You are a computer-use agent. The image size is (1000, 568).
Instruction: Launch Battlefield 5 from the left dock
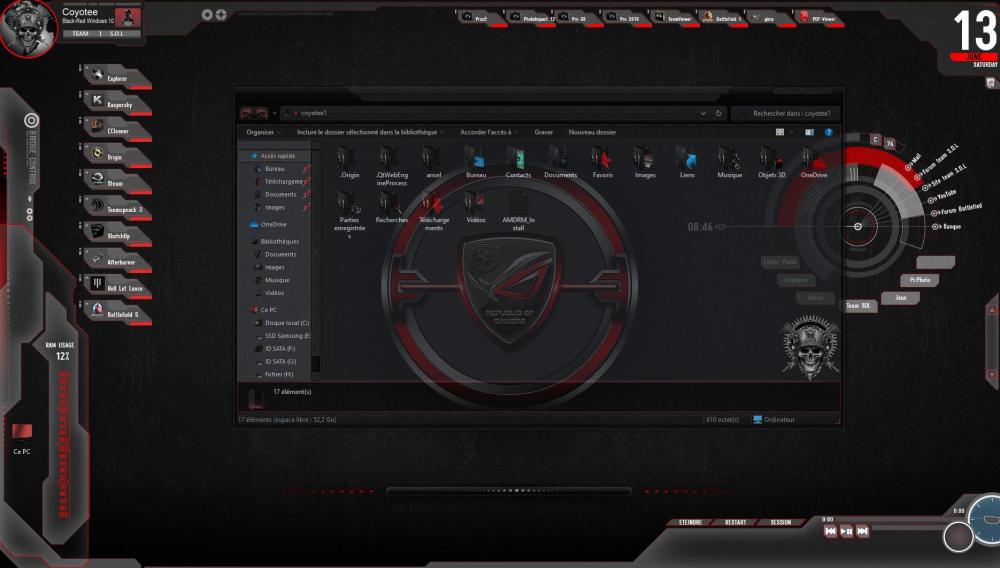tap(120, 314)
